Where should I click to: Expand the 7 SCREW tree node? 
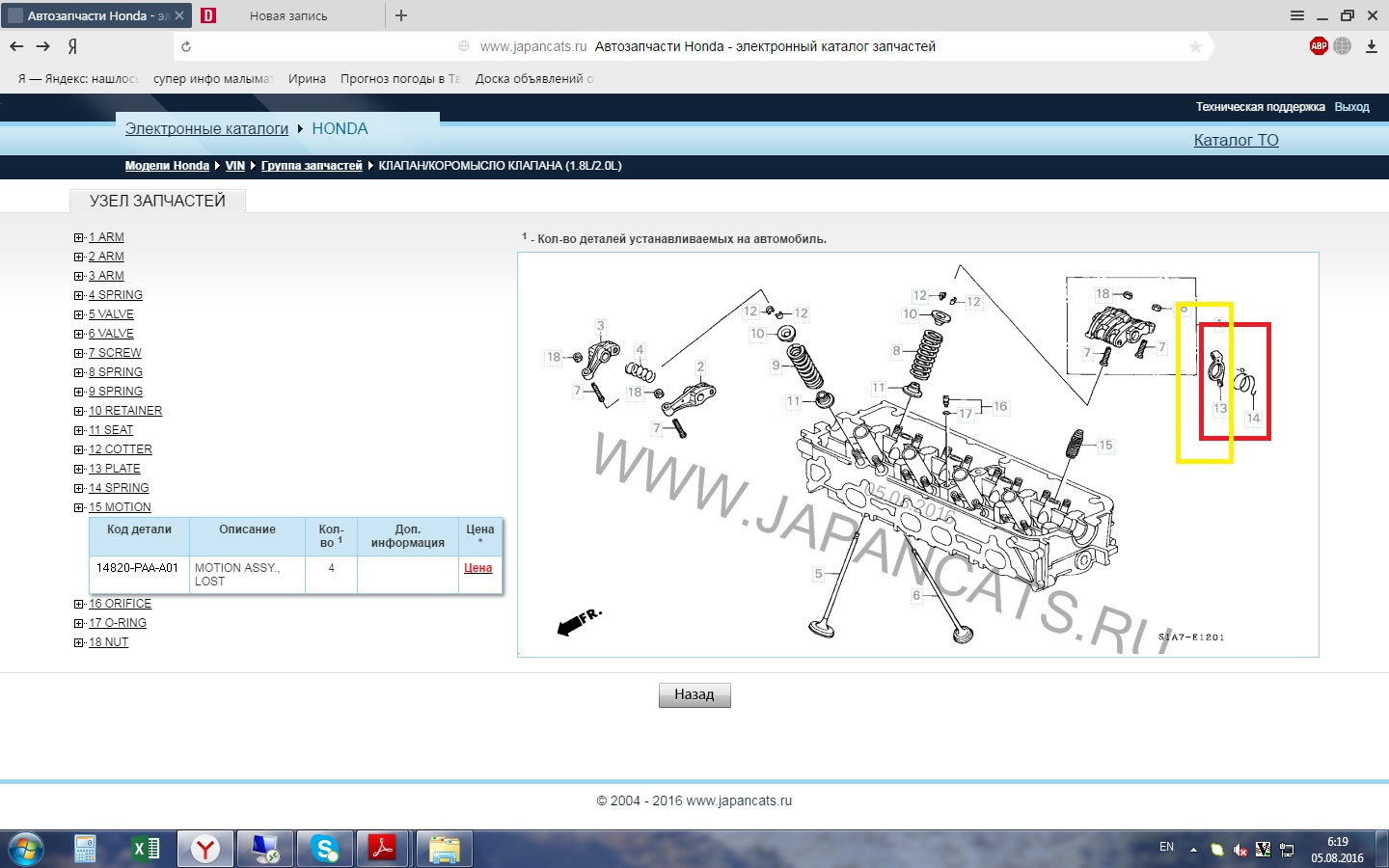click(79, 353)
